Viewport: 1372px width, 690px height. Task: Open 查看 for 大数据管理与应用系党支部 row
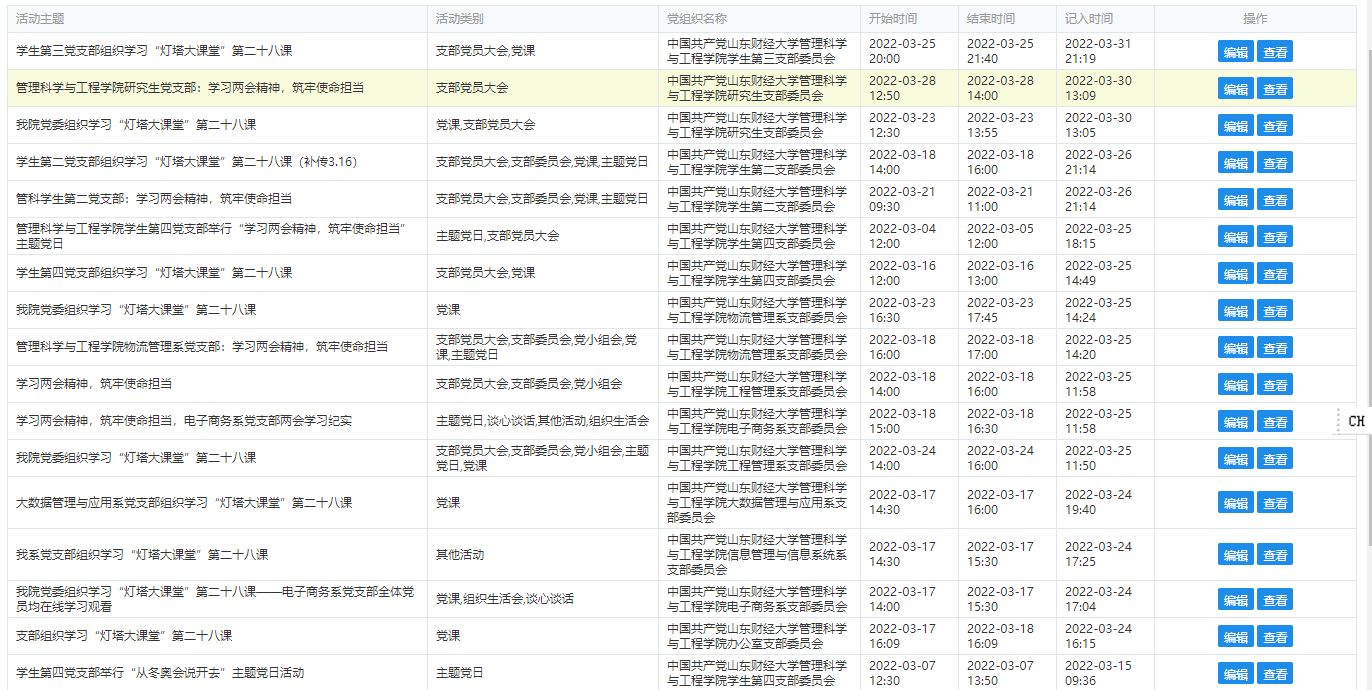[1274, 503]
